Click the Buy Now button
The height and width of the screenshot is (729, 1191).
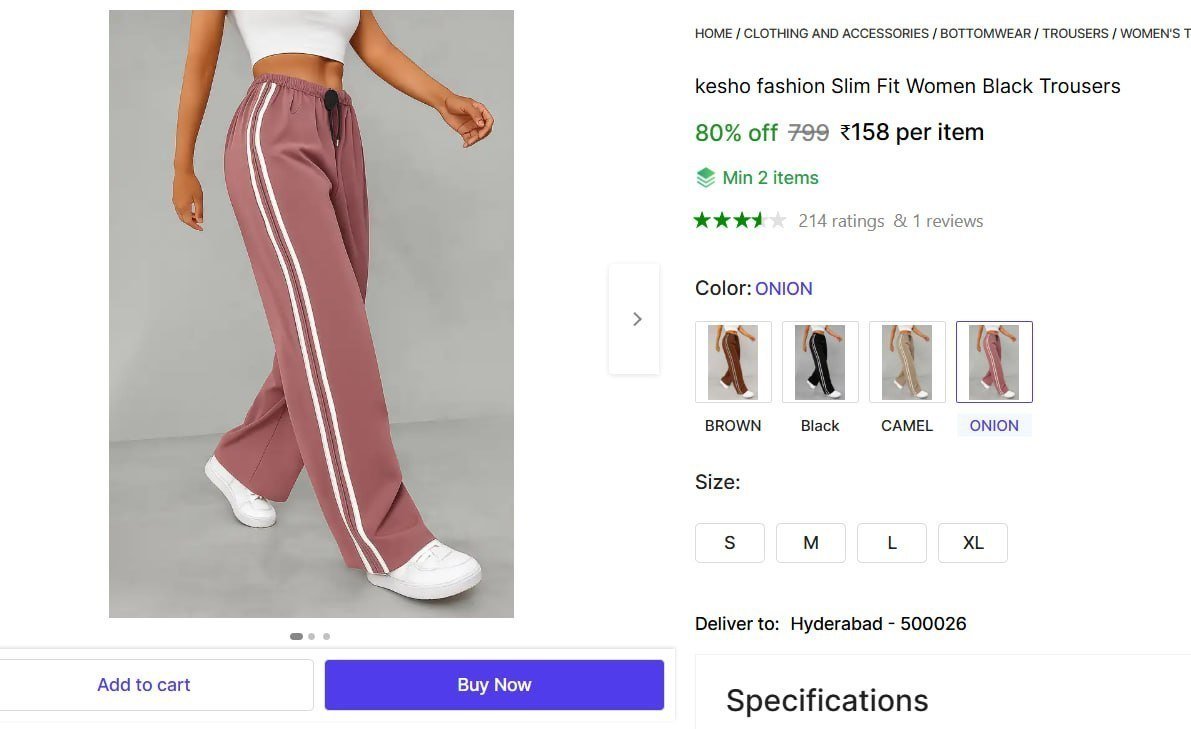[x=494, y=684]
